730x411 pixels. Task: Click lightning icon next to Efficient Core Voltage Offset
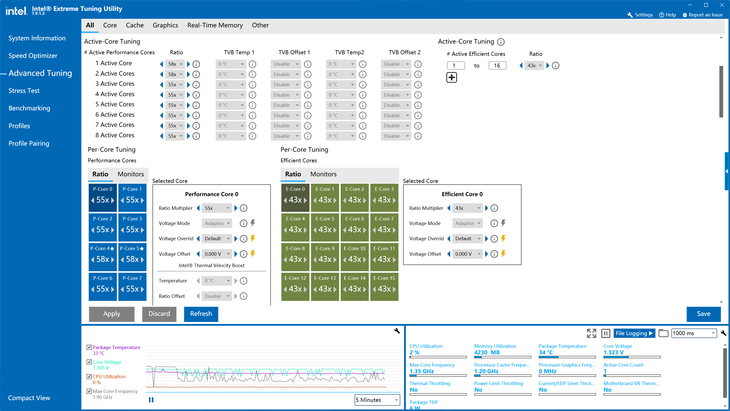(x=503, y=254)
